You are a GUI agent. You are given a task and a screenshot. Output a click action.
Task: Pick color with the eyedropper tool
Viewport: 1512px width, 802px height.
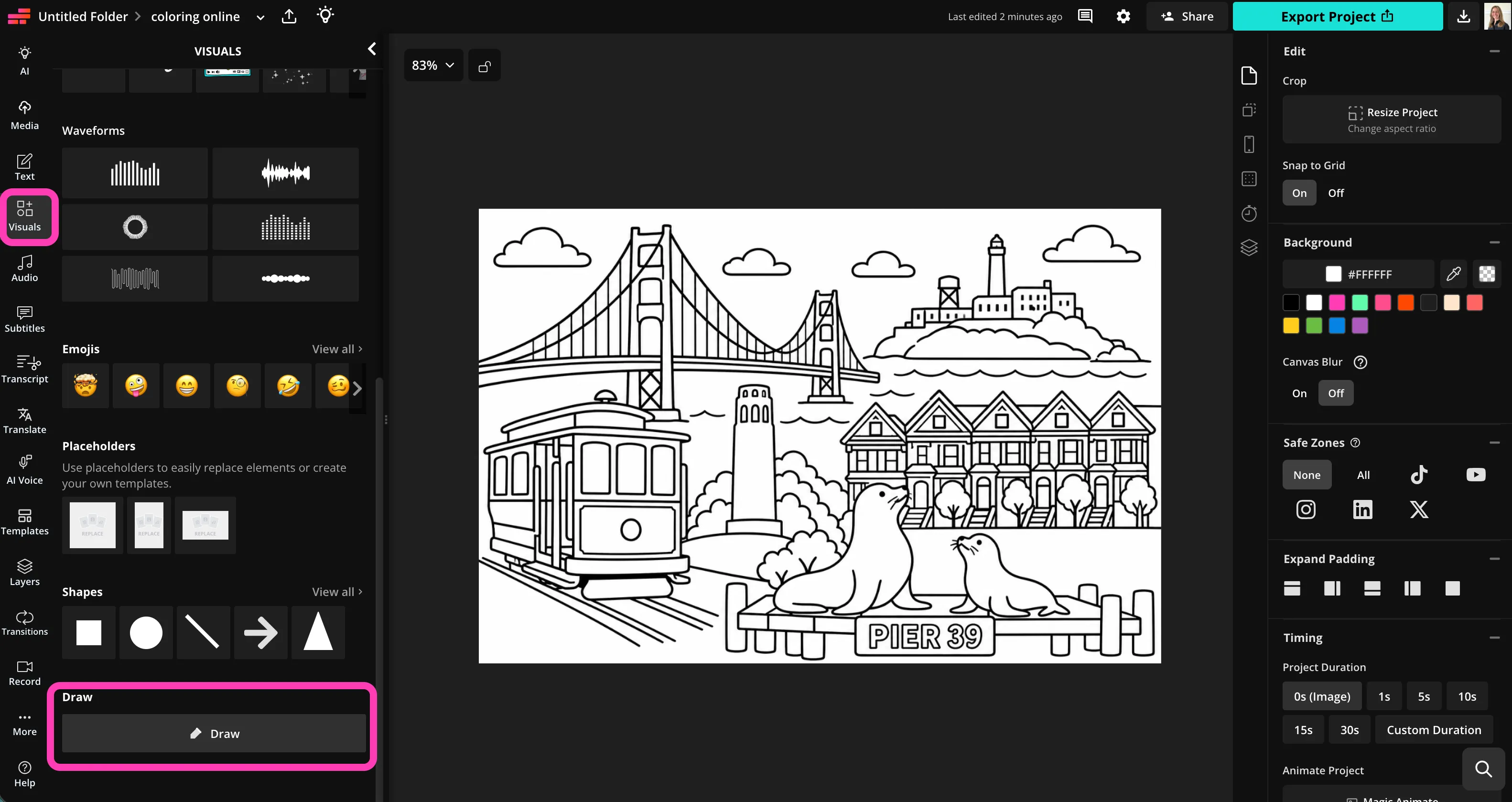(1453, 274)
